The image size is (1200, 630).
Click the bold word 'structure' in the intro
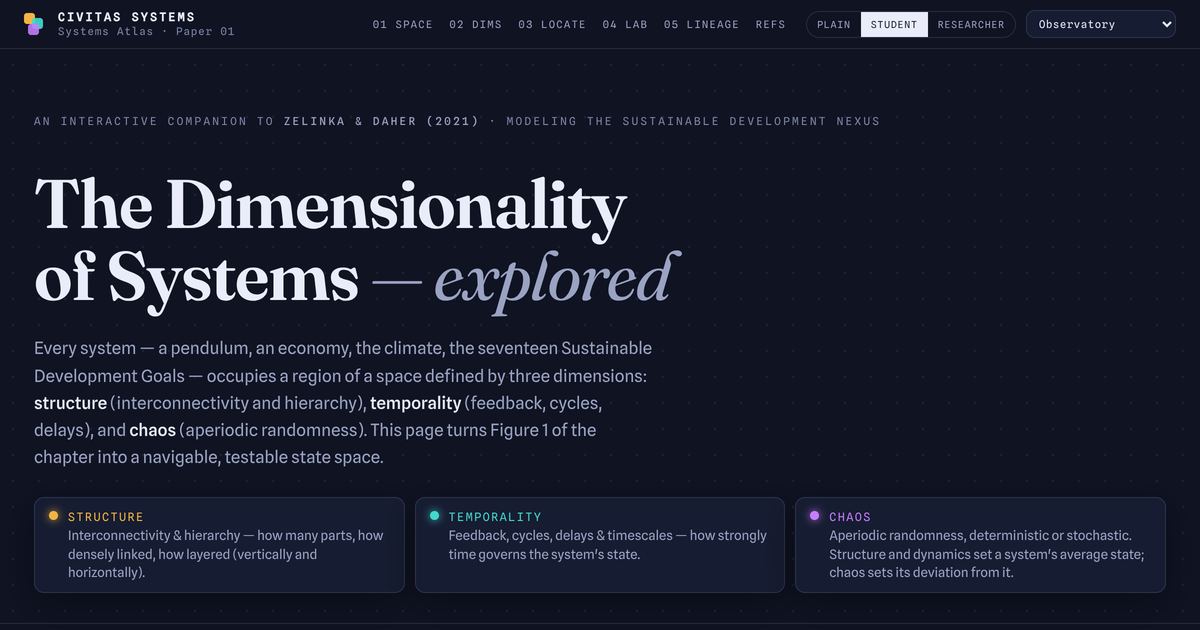tap(70, 403)
